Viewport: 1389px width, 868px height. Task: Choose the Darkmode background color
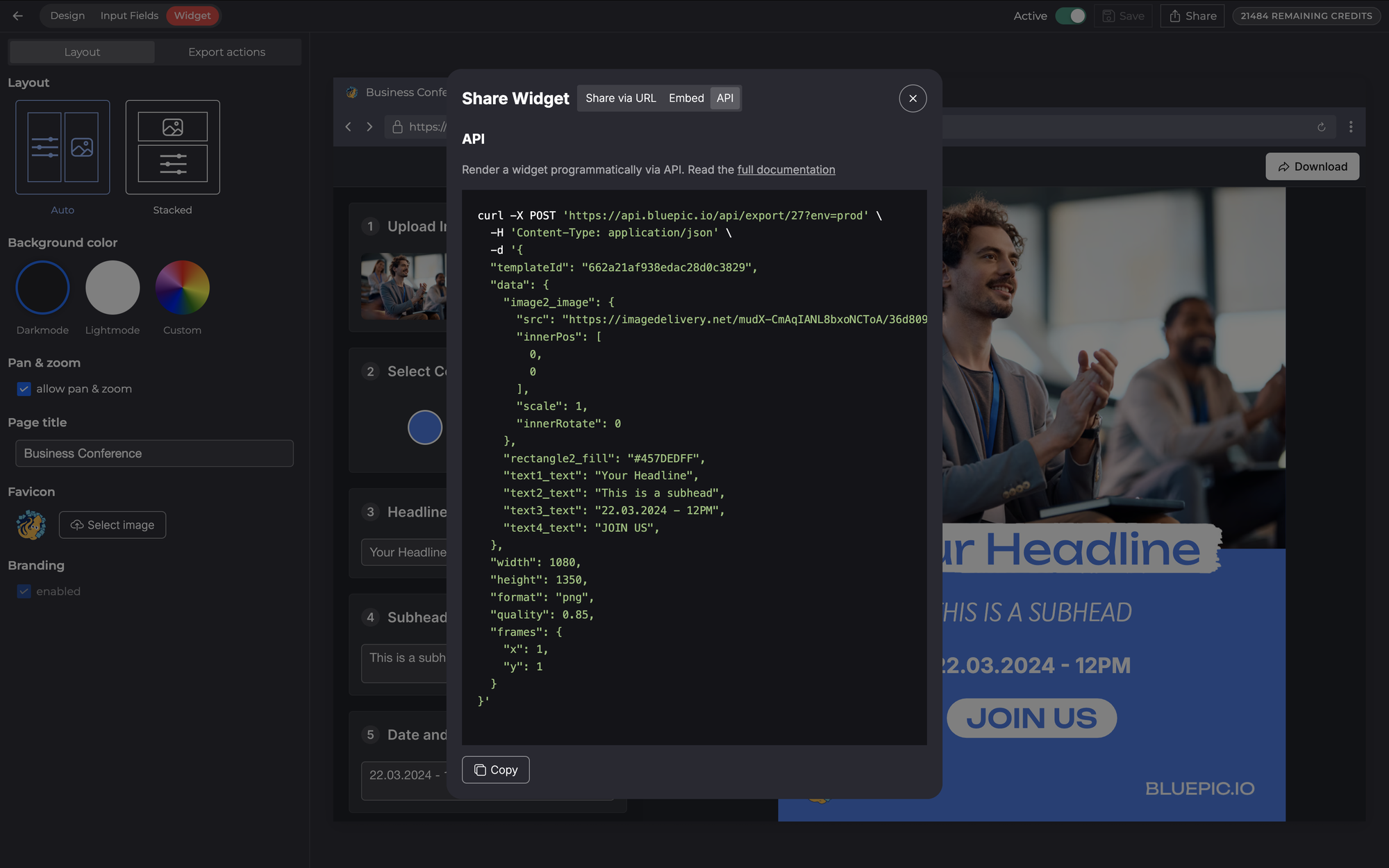[42, 287]
